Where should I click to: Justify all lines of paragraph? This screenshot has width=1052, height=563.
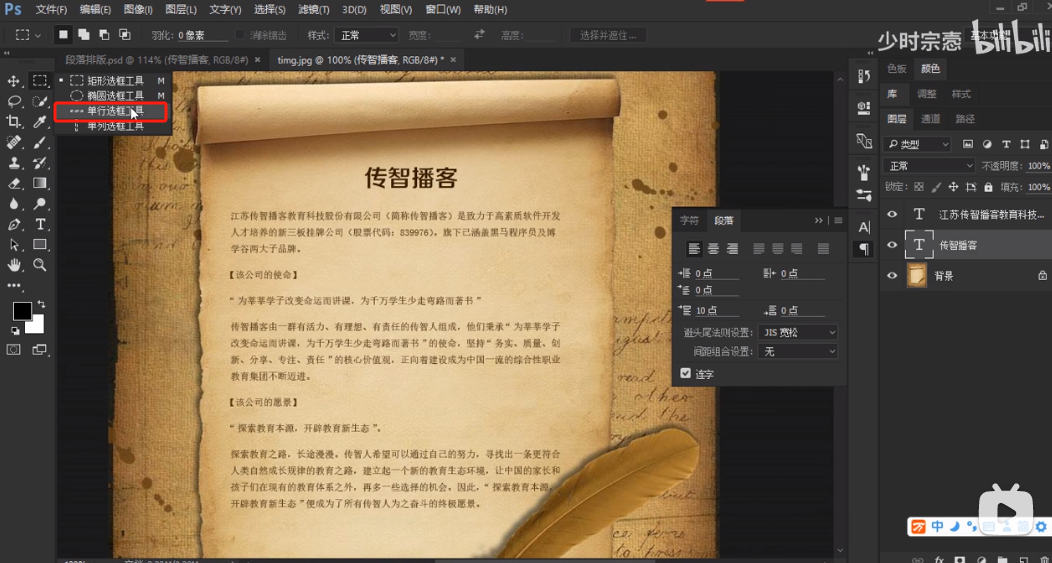click(823, 249)
